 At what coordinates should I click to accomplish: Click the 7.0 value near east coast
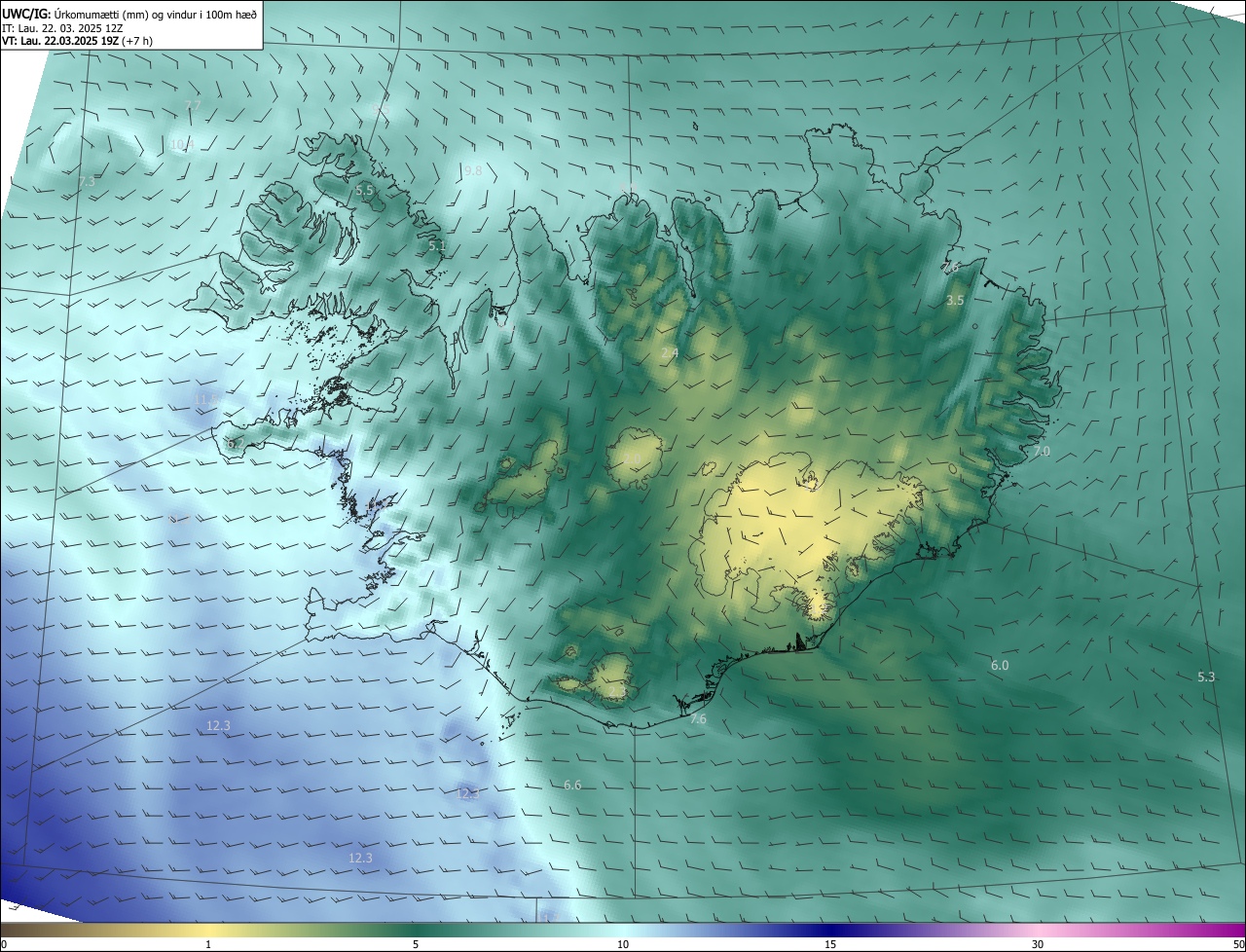[1042, 452]
